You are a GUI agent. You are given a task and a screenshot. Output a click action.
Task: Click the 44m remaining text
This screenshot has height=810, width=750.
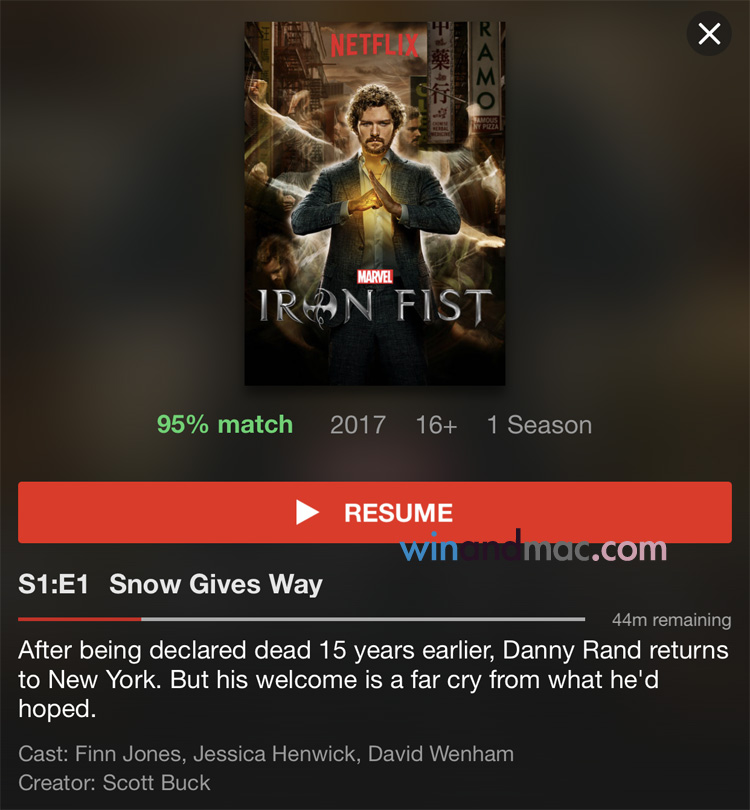tap(671, 619)
